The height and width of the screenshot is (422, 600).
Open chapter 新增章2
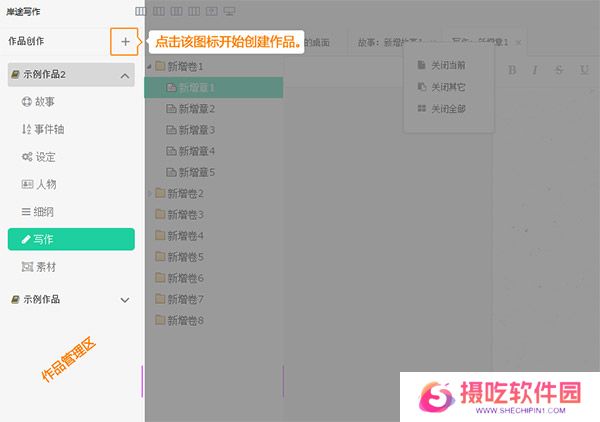190,109
